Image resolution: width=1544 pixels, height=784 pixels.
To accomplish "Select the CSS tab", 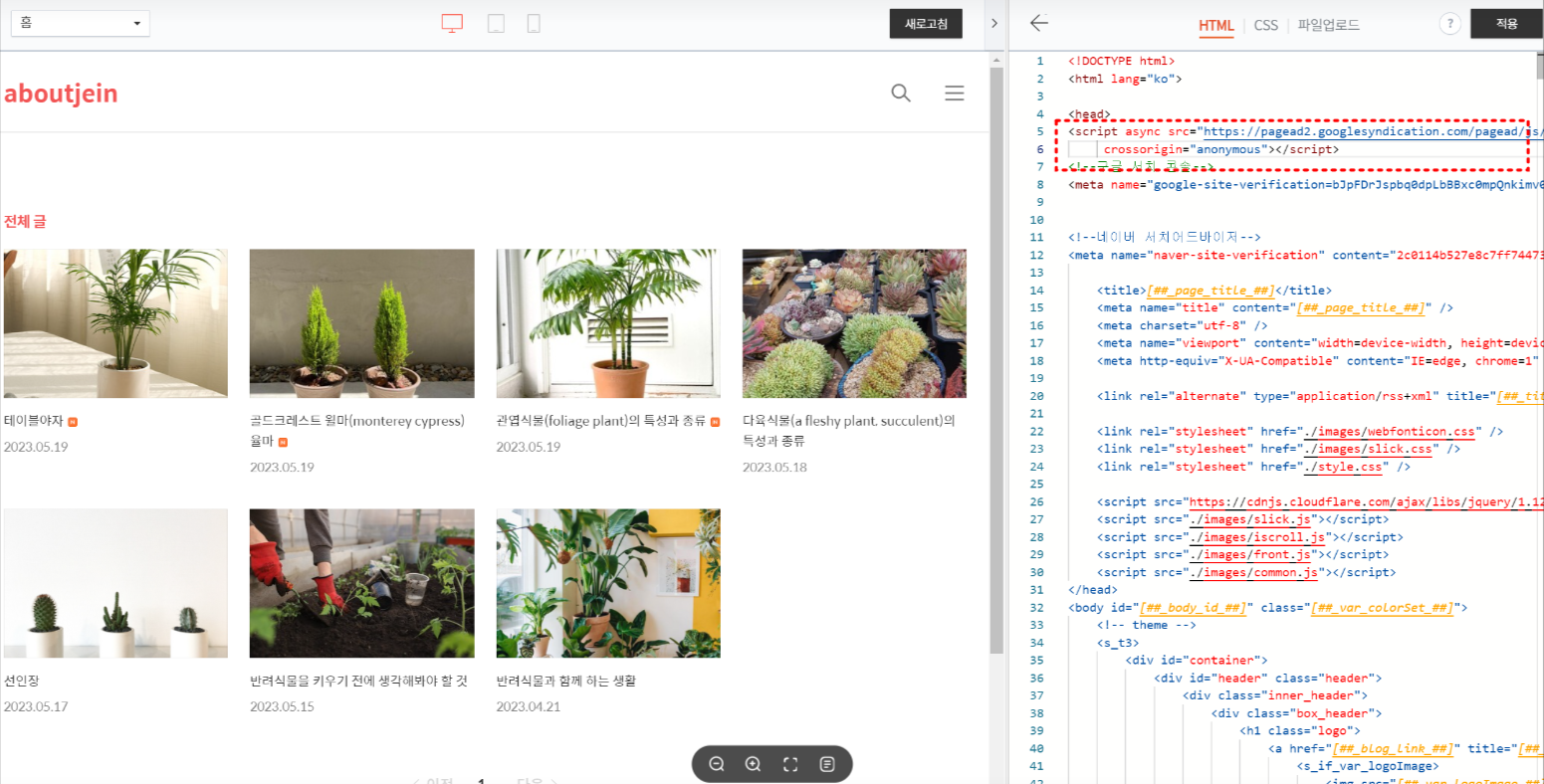I will [x=1265, y=25].
